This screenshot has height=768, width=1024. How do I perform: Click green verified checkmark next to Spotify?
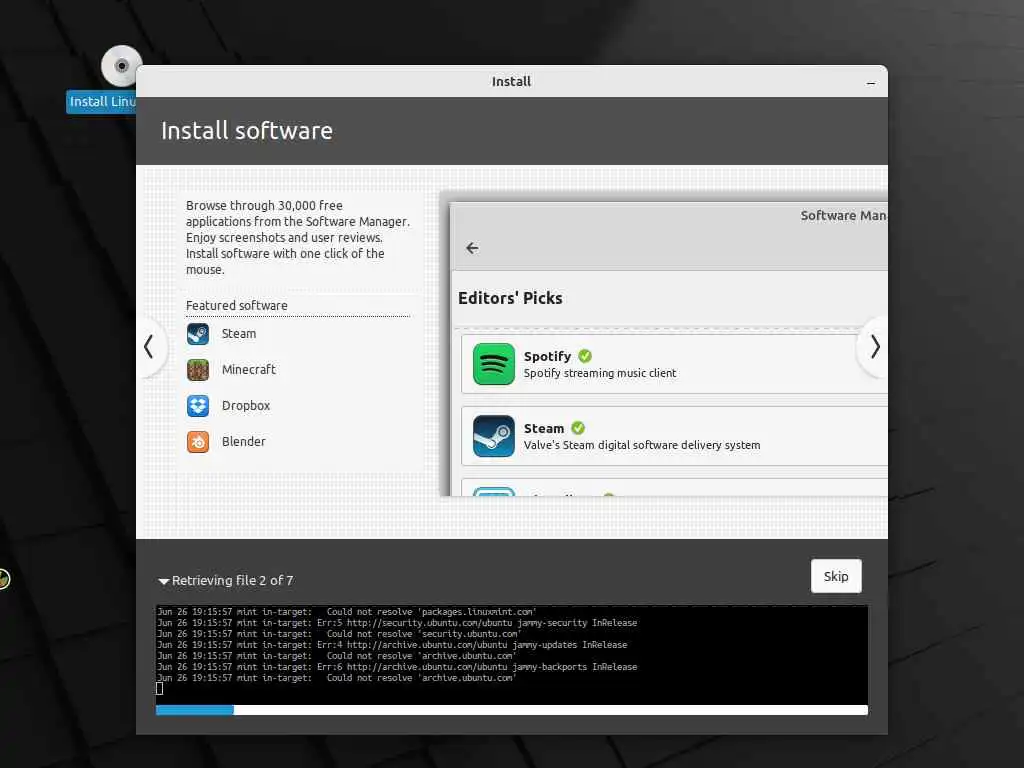[x=585, y=356]
